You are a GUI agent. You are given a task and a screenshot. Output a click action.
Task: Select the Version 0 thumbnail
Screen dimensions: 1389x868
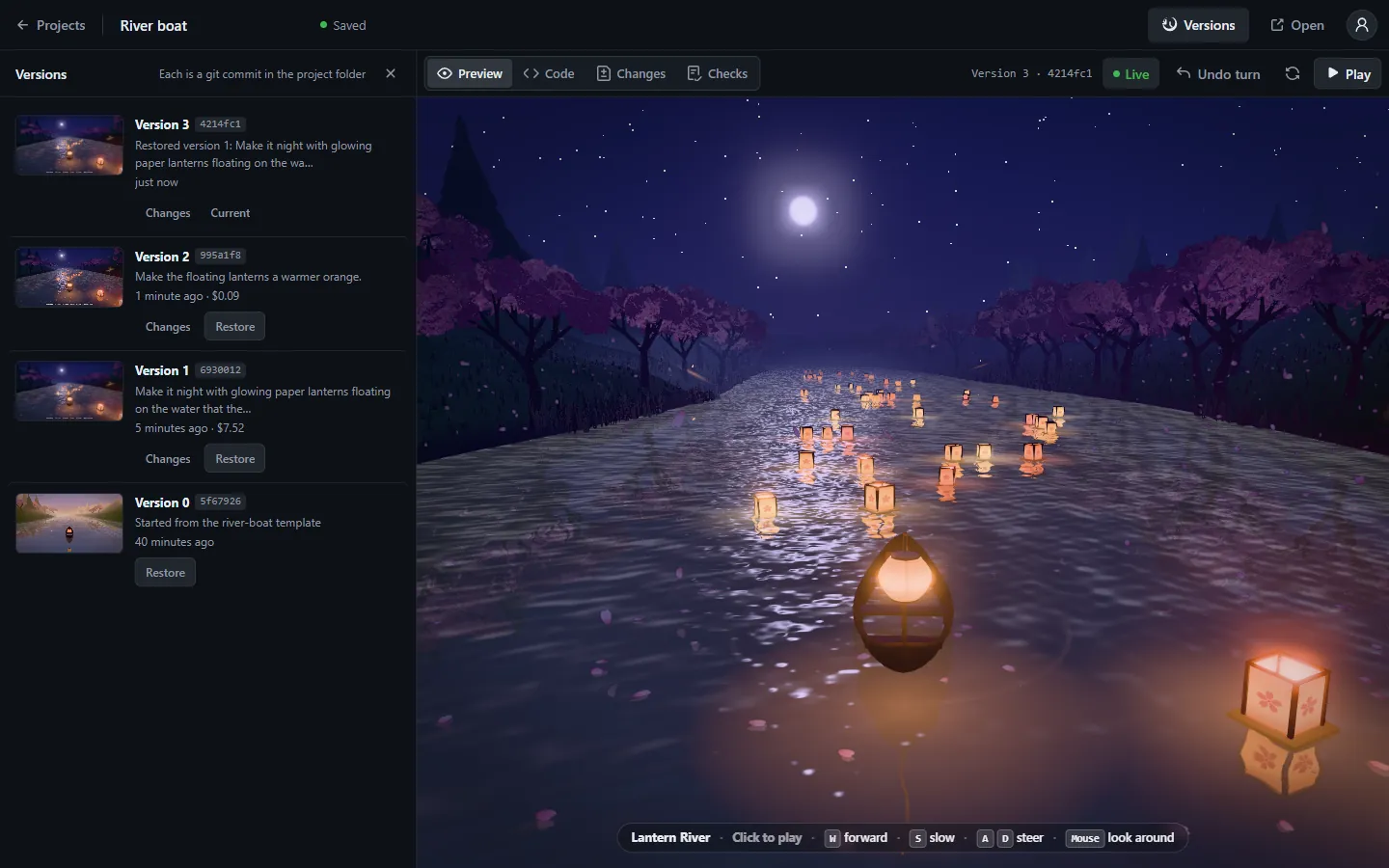click(69, 523)
